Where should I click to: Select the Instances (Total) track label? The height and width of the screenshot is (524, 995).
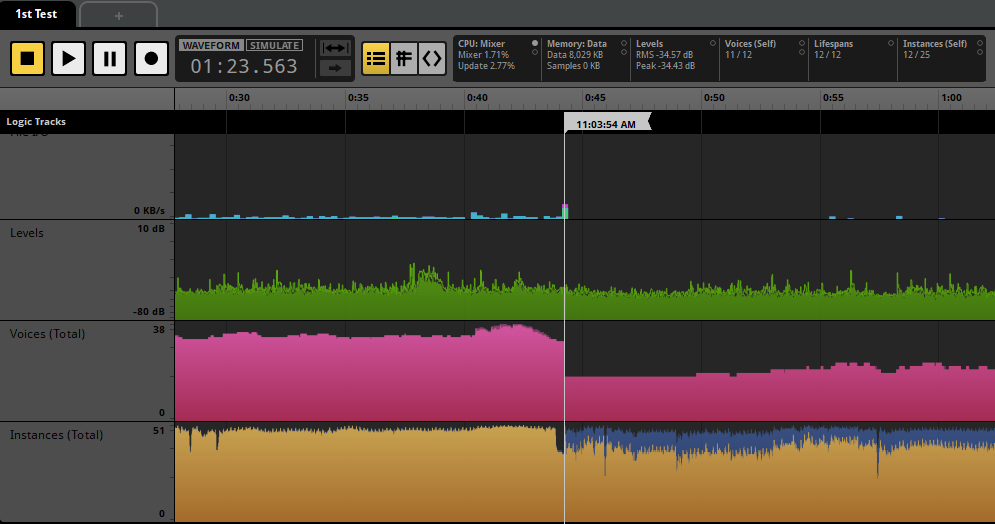click(56, 435)
